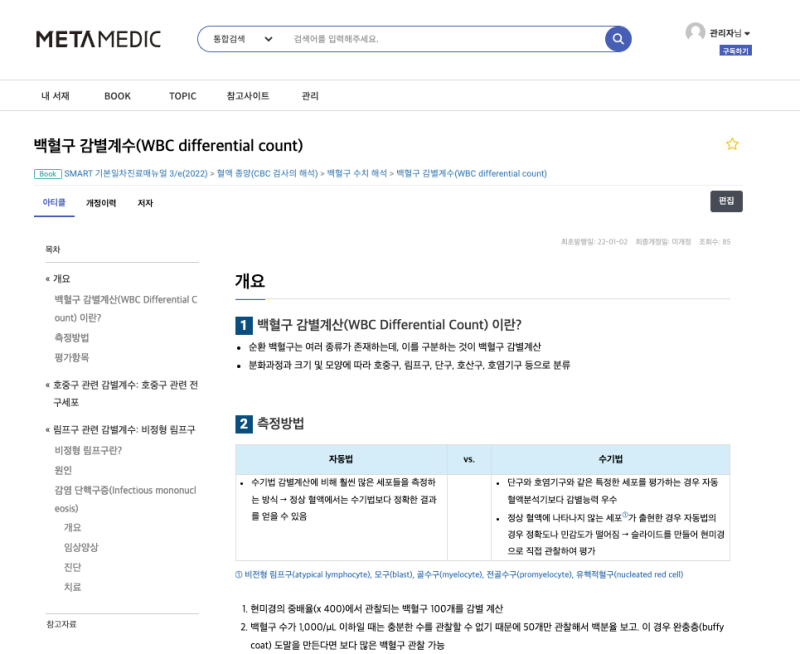Screen dimensions: 800x654
Task: Toggle the favorite star for this article
Action: pos(732,144)
